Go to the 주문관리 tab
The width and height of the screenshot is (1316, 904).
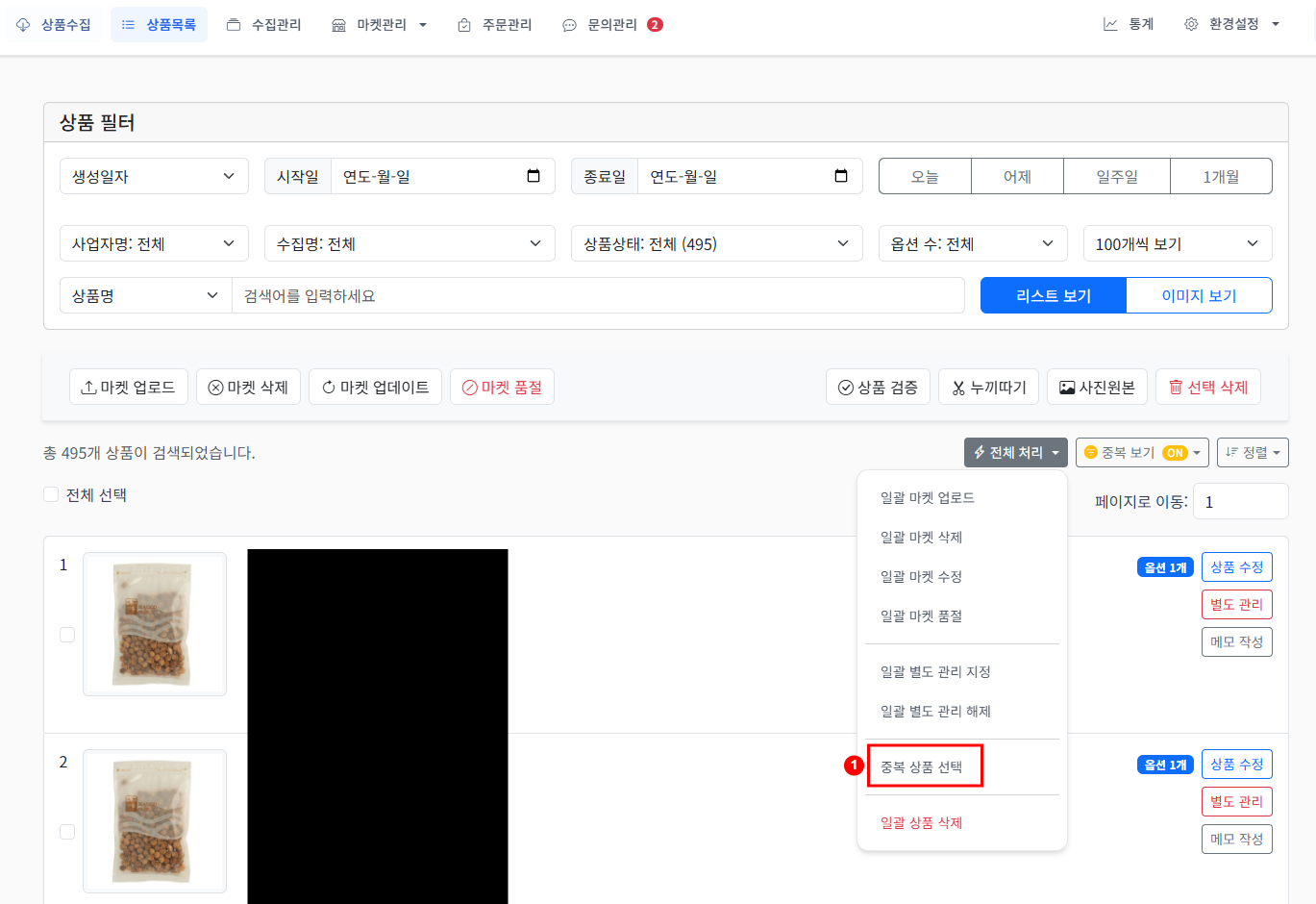point(495,25)
